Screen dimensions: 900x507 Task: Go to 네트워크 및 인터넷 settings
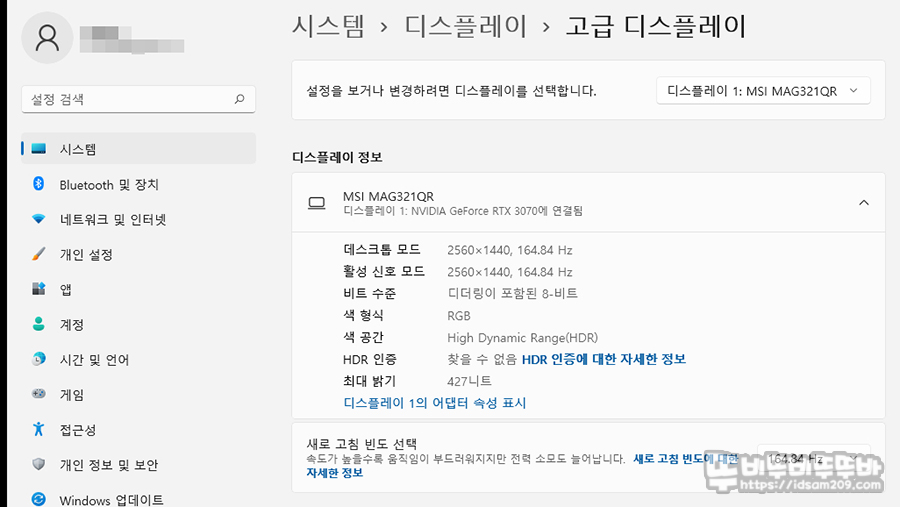(138, 219)
